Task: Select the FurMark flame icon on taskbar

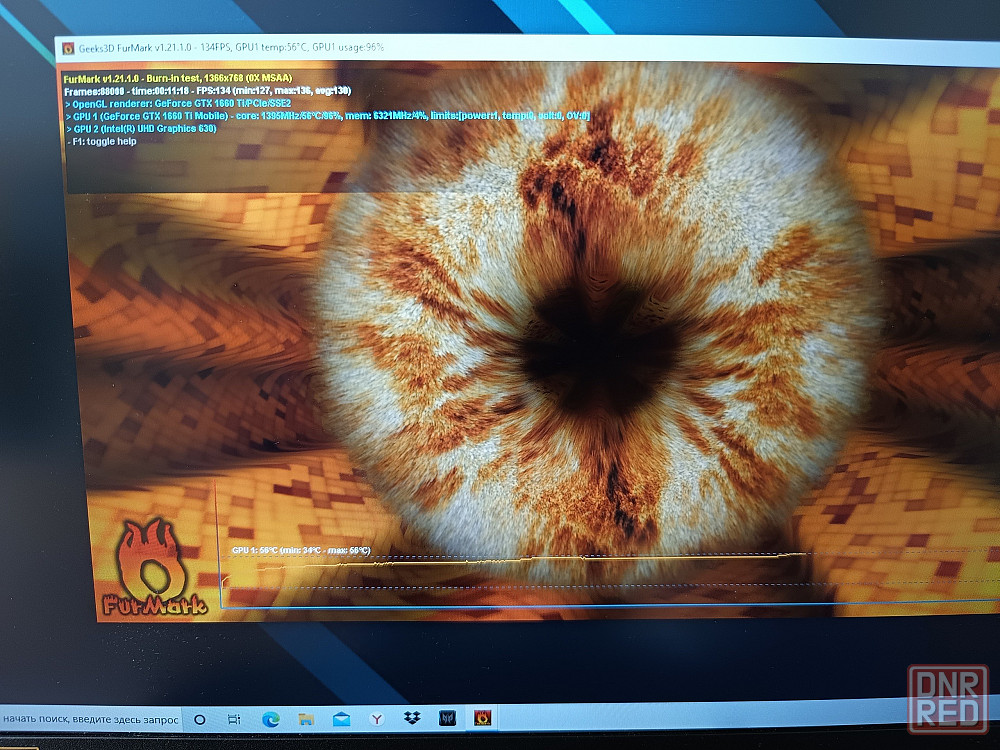Action: [483, 718]
